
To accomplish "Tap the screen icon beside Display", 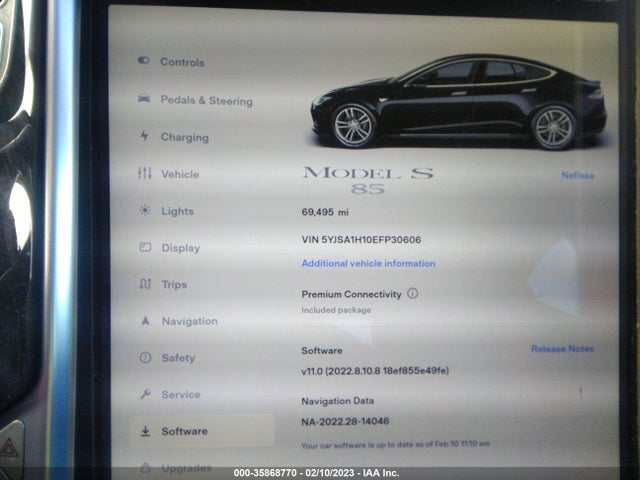I will click(x=145, y=247).
